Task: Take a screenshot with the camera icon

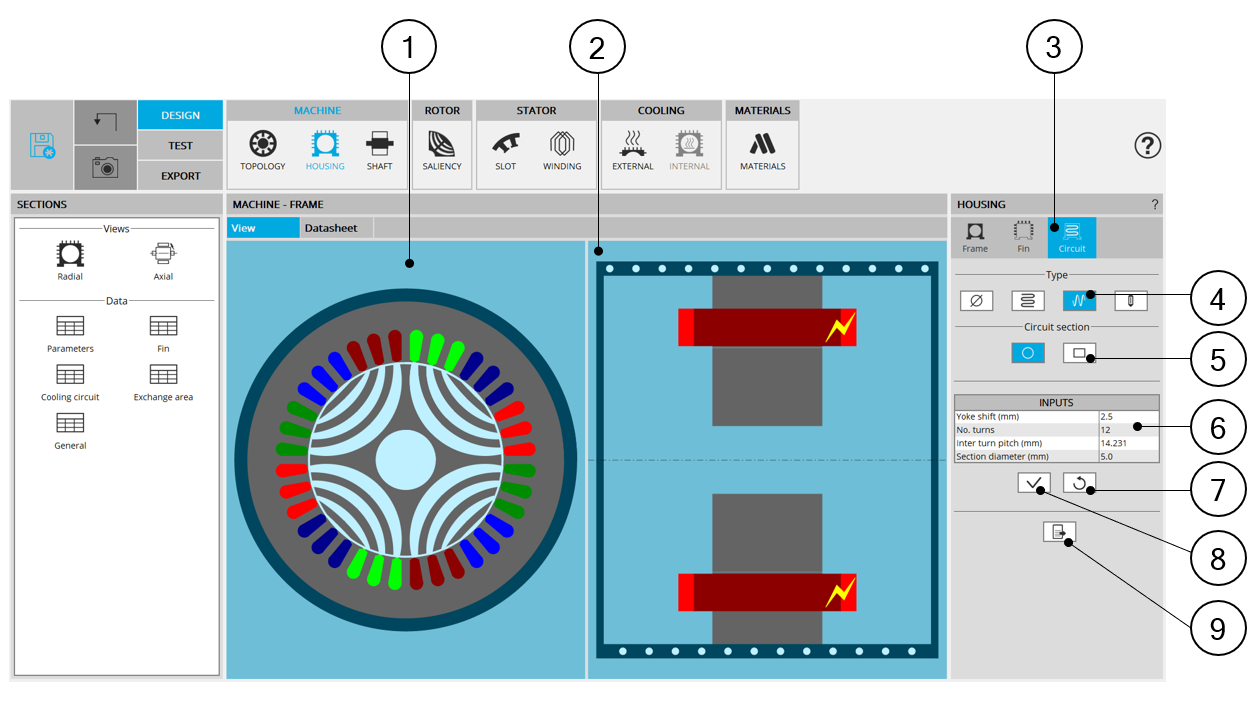Action: point(105,167)
